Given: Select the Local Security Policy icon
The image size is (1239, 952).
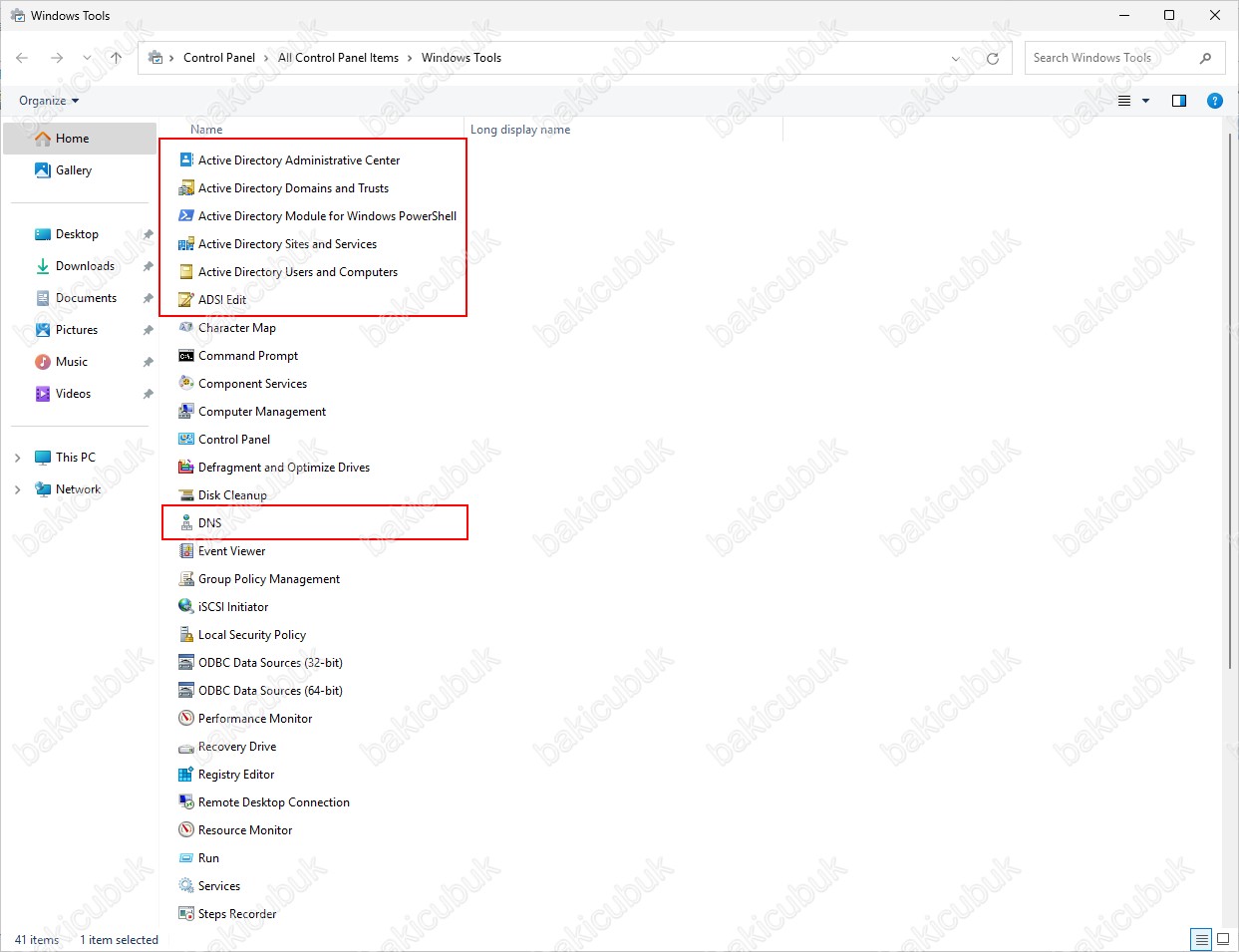Looking at the screenshot, I should [186, 634].
